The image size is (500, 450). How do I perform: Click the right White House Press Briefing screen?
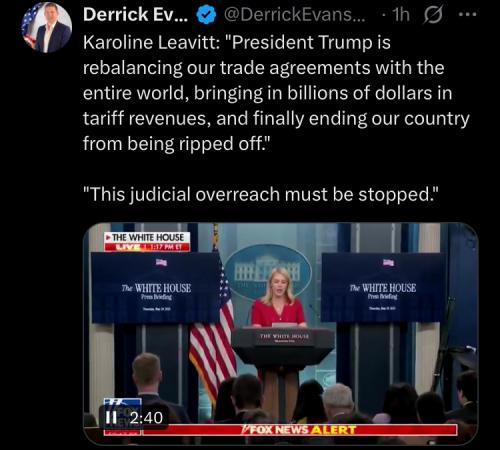[383, 287]
